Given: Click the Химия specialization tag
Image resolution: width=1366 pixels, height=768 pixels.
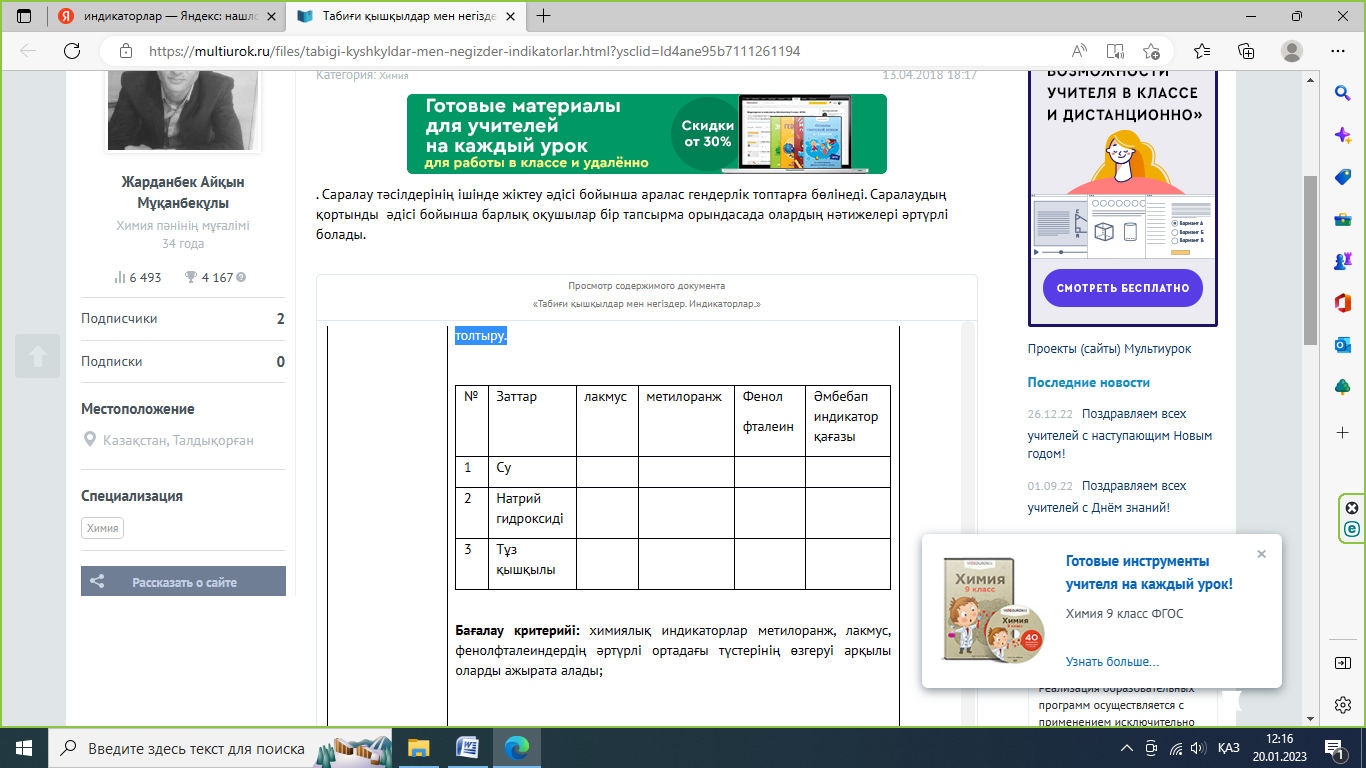Looking at the screenshot, I should click(102, 529).
